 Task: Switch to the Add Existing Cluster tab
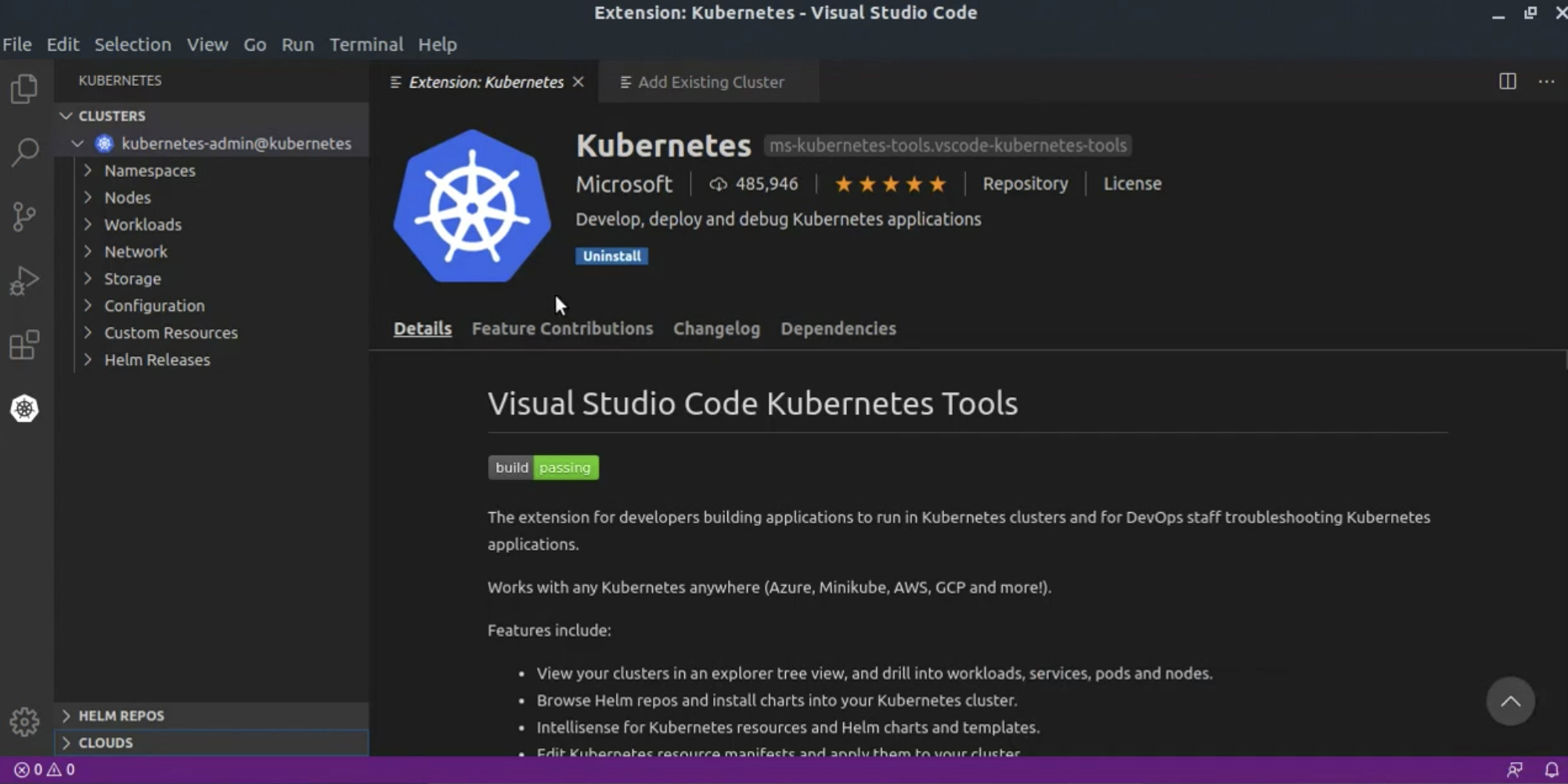point(708,81)
